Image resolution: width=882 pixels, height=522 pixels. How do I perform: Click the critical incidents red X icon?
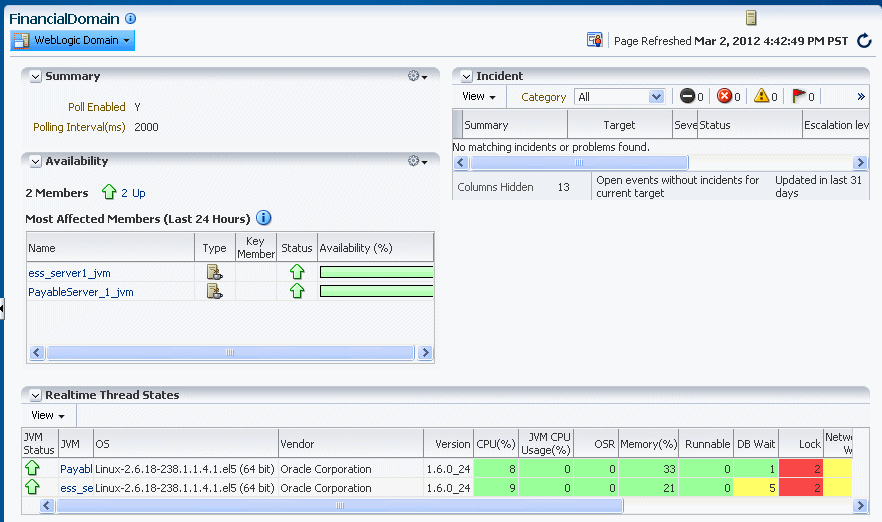724,96
